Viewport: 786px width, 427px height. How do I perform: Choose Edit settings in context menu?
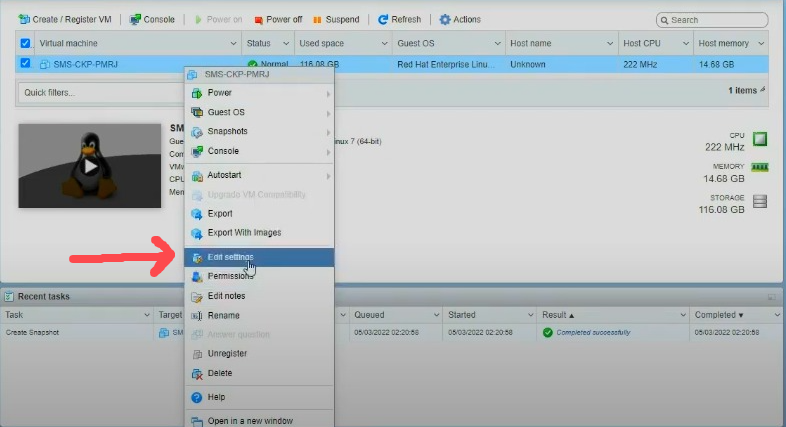point(259,257)
